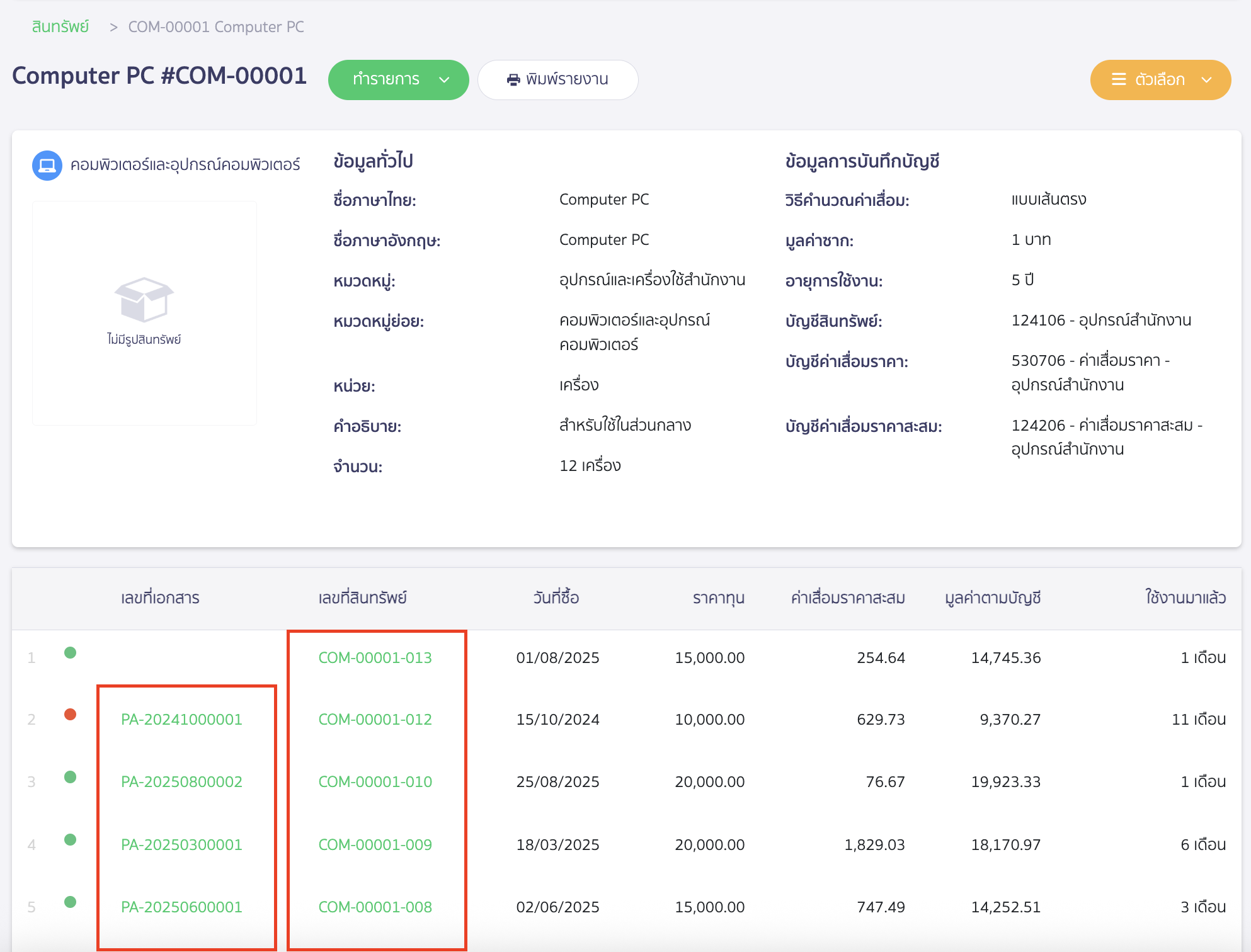Click the printer icon on the report button
1251x952 pixels.
pyautogui.click(x=514, y=79)
